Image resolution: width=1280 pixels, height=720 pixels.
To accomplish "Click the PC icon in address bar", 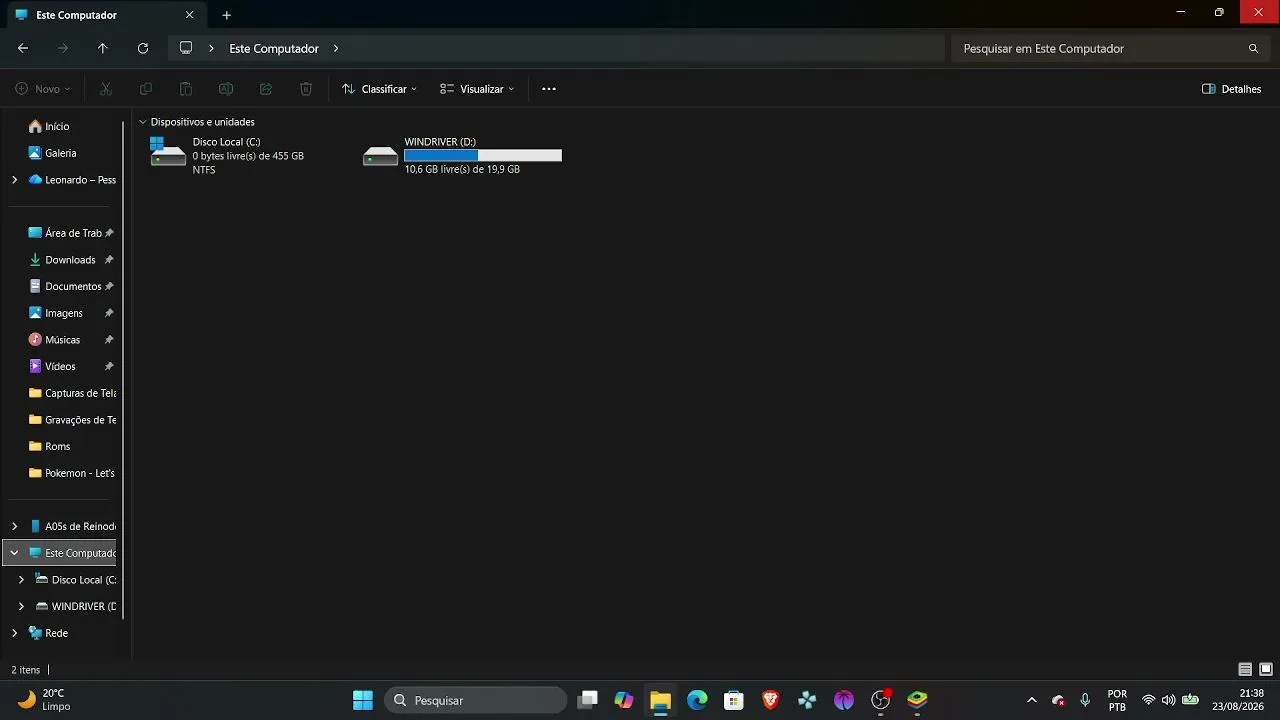I will tap(186, 48).
